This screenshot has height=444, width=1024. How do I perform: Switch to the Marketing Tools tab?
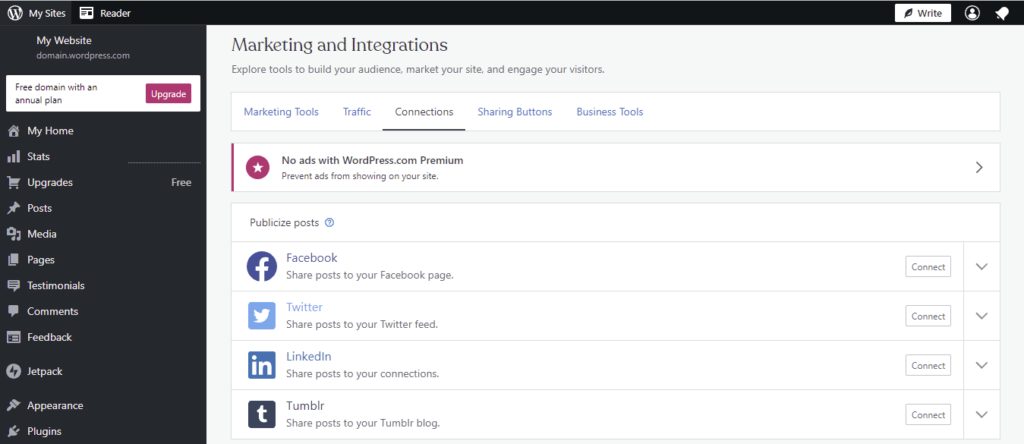point(281,112)
